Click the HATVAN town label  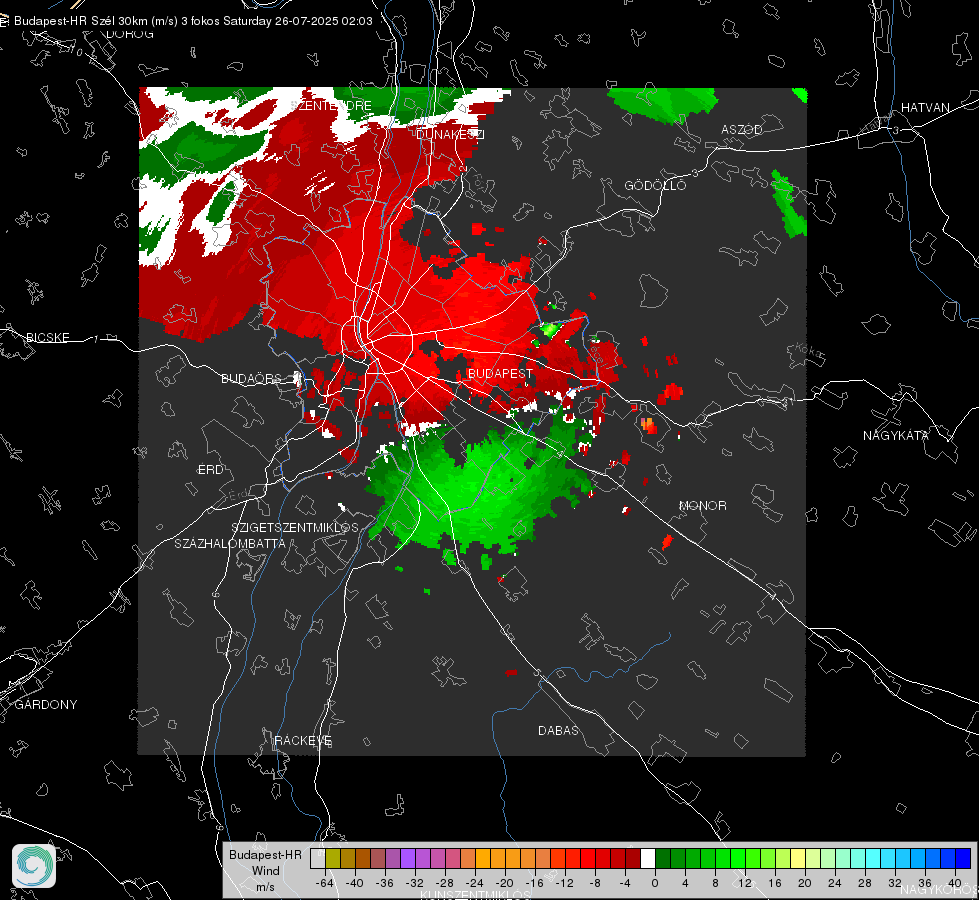click(925, 107)
